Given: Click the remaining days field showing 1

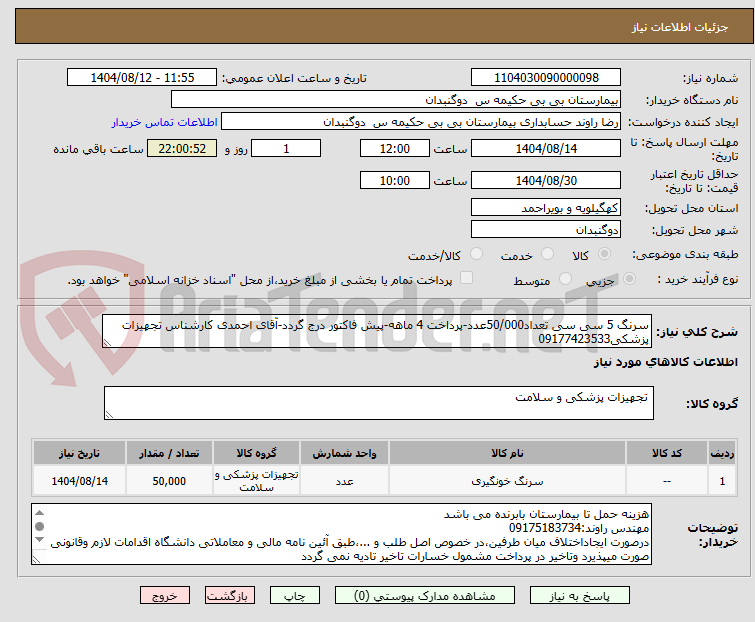Looking at the screenshot, I should click(286, 148).
